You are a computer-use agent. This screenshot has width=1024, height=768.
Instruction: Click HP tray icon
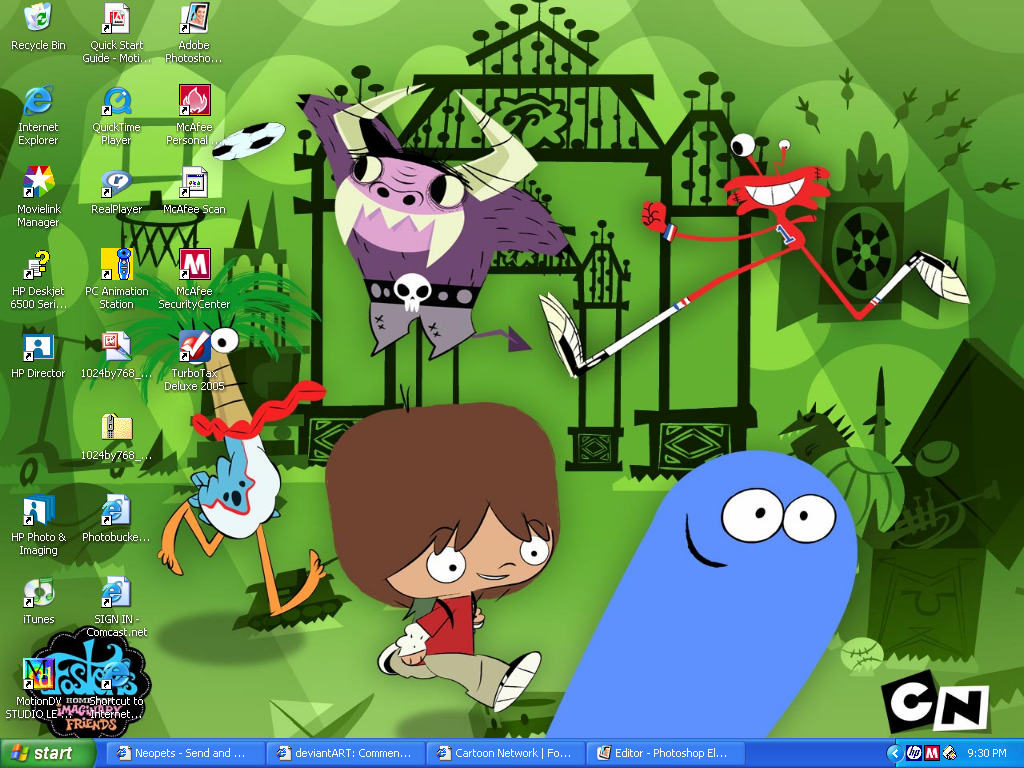pyautogui.click(x=914, y=753)
